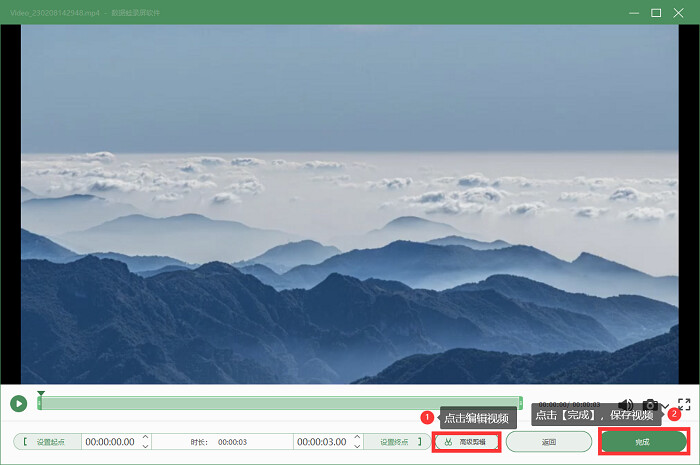The height and width of the screenshot is (465, 700).
Task: Play the video with the green play button
Action: click(19, 403)
